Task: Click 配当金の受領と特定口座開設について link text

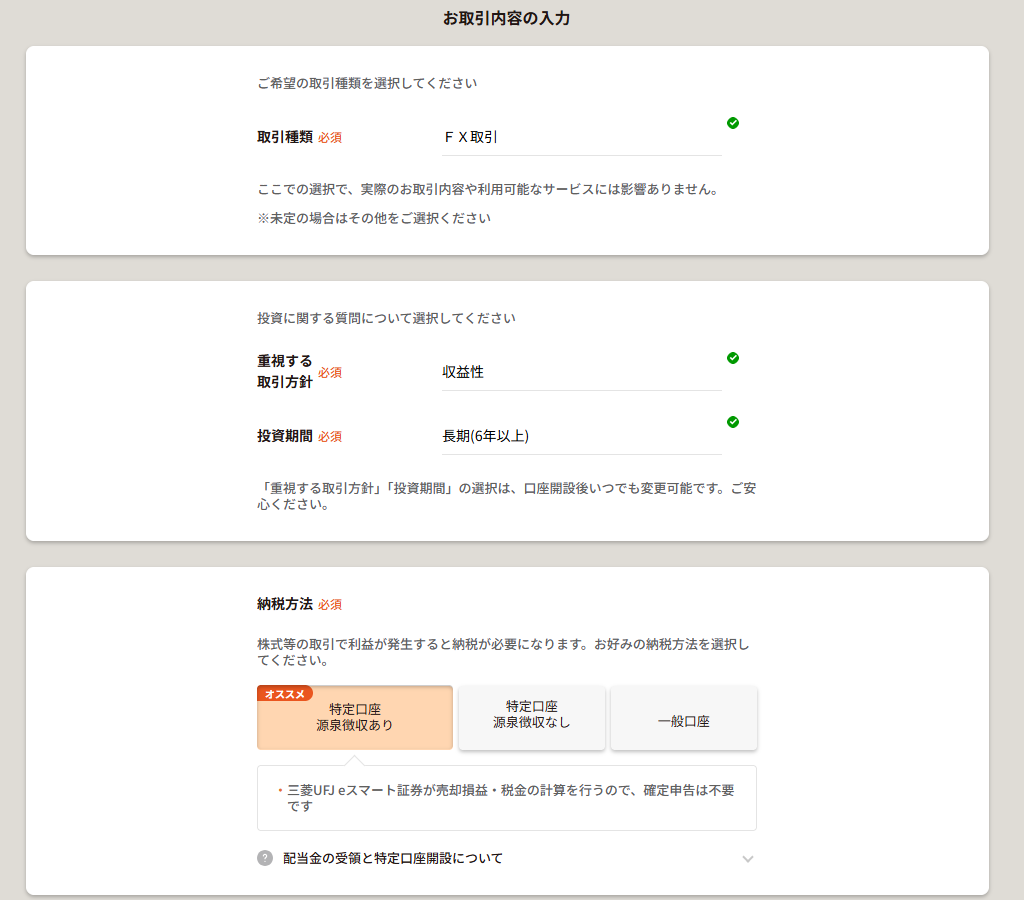Action: coord(392,858)
